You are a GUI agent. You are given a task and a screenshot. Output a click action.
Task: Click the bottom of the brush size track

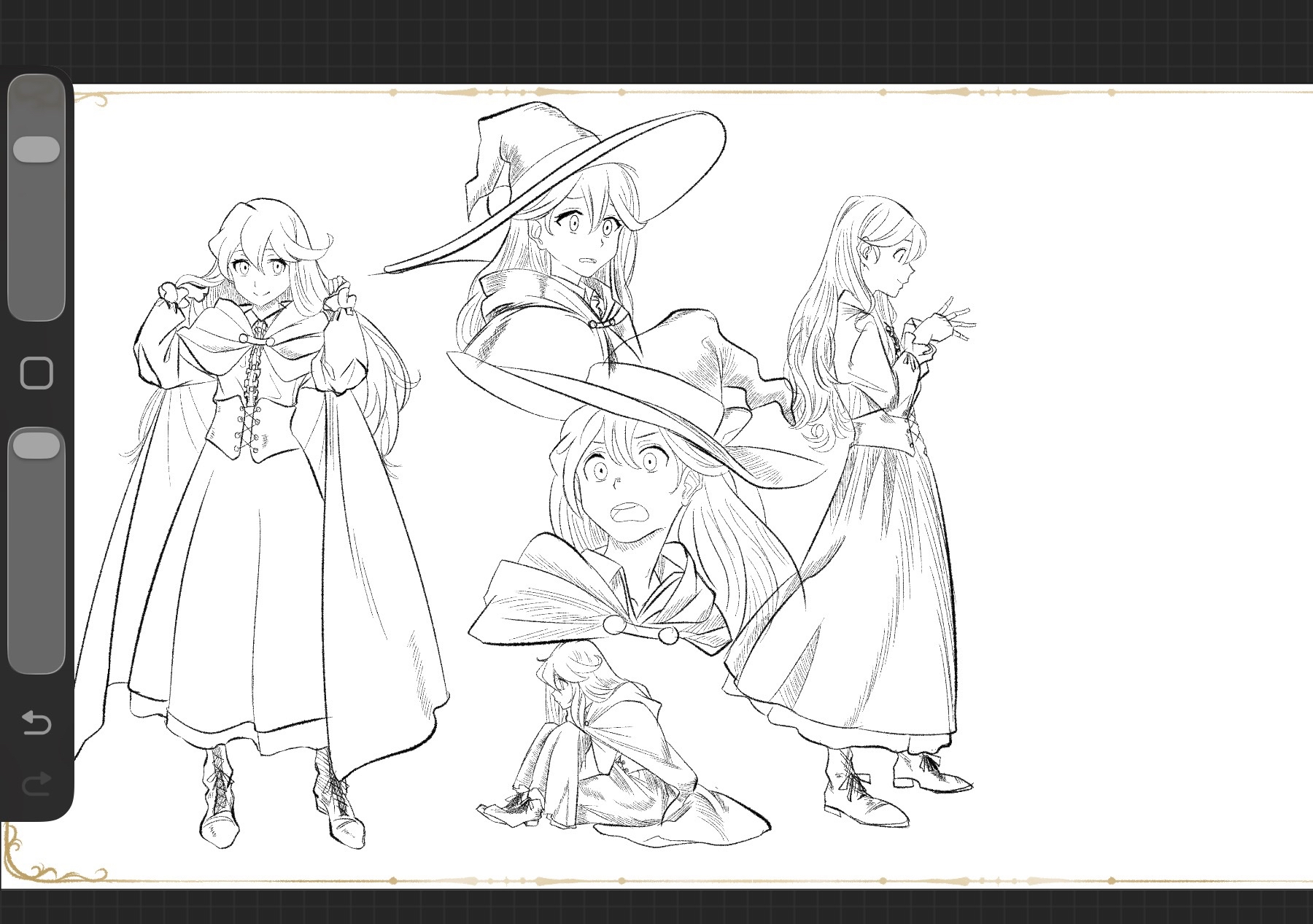pyautogui.click(x=36, y=306)
